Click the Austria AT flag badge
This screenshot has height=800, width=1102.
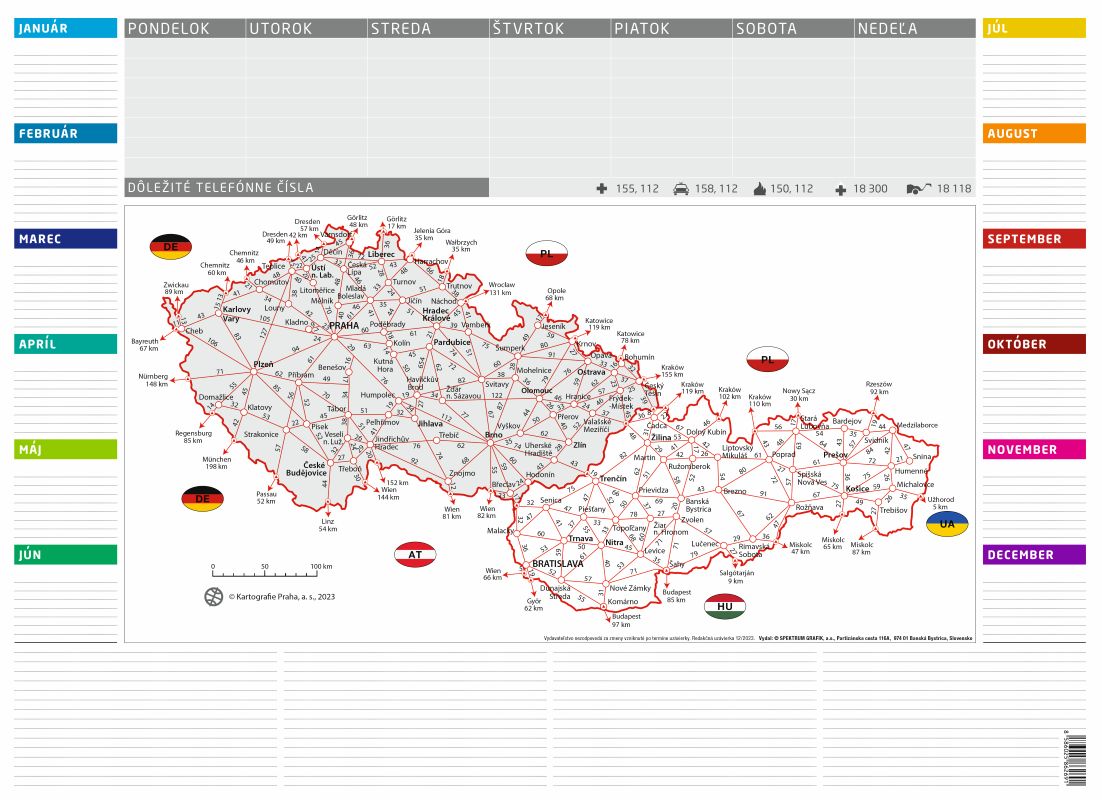415,555
